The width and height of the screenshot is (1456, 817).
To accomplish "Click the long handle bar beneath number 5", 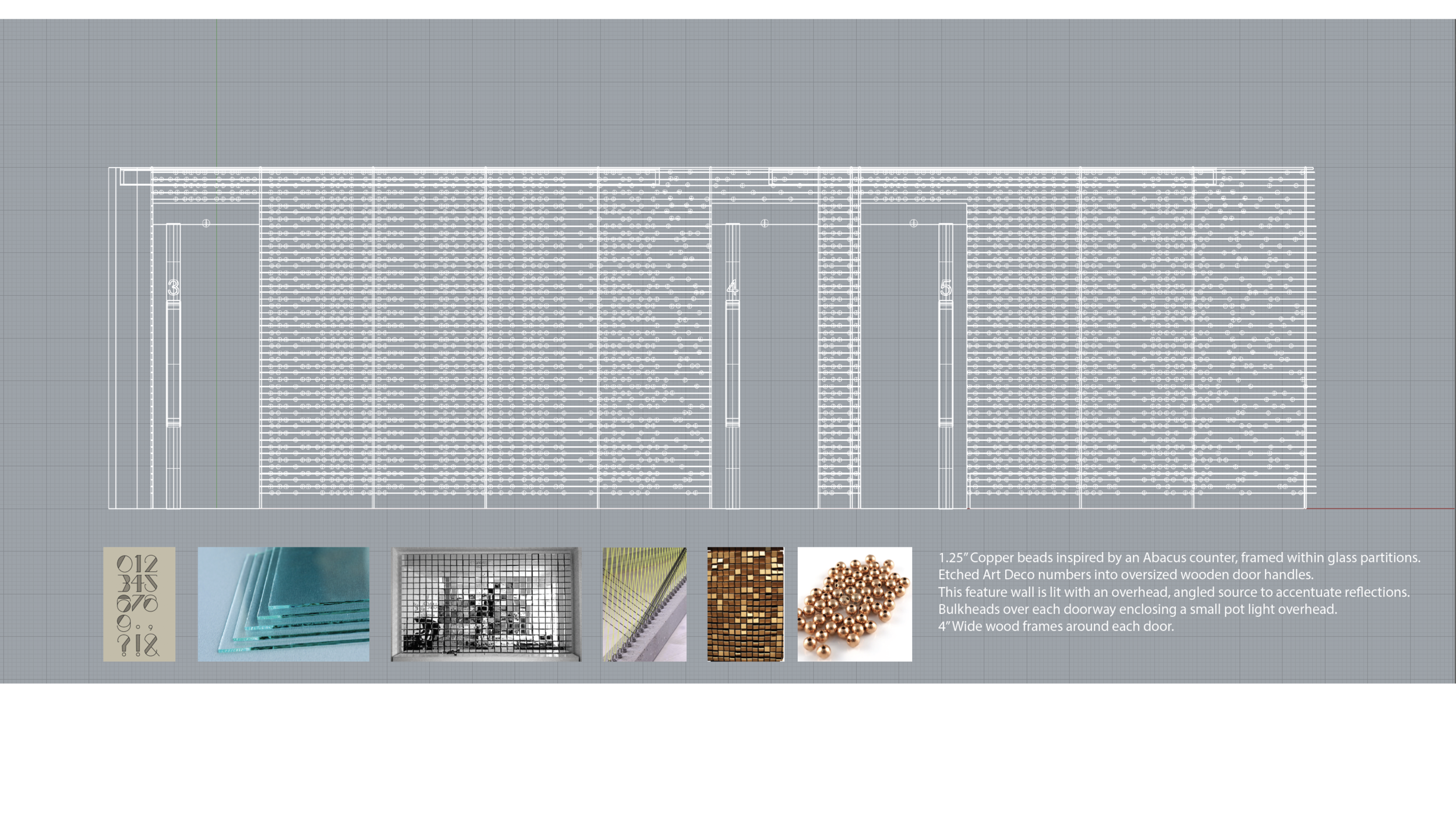I will click(x=946, y=363).
